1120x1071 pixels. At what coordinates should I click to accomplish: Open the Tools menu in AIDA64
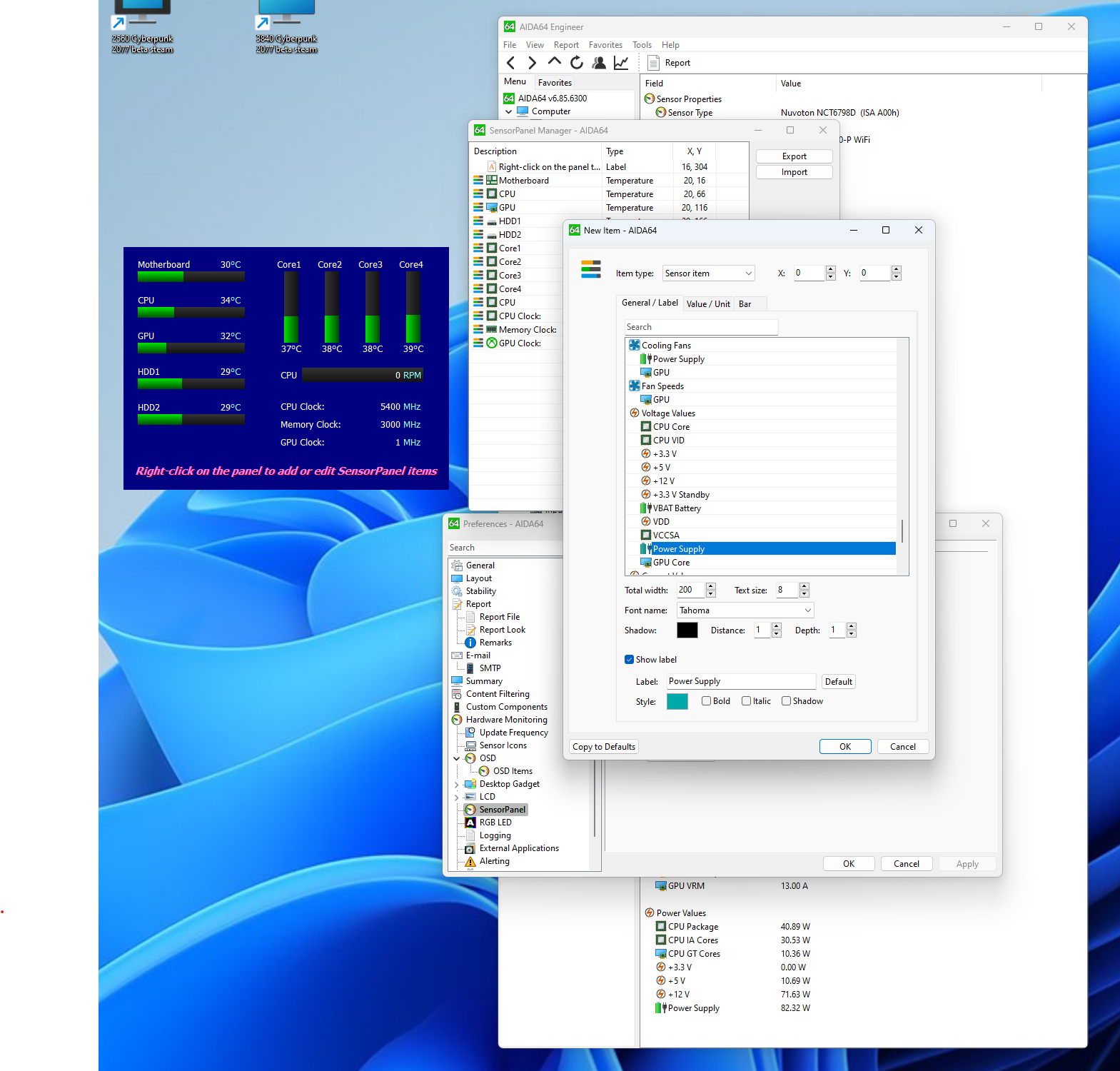pyautogui.click(x=642, y=45)
